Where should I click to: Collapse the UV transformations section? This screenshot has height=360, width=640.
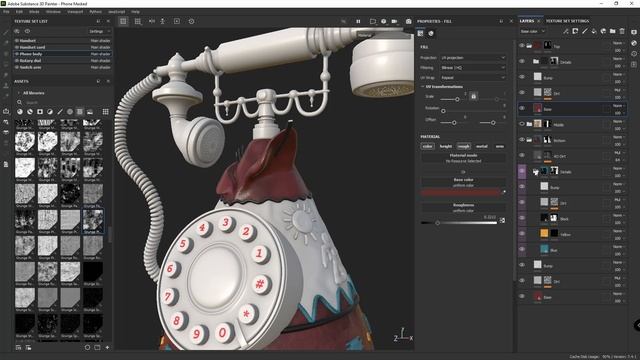click(x=423, y=87)
